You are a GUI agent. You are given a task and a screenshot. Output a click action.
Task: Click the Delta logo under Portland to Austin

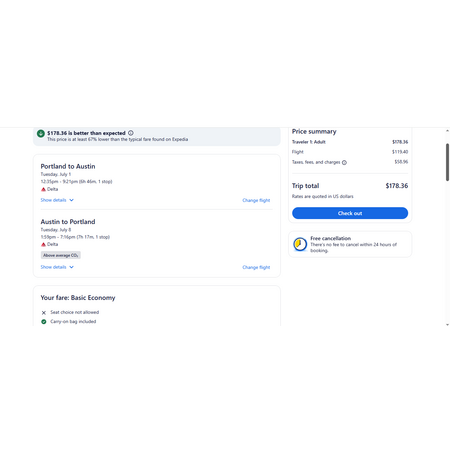point(43,189)
